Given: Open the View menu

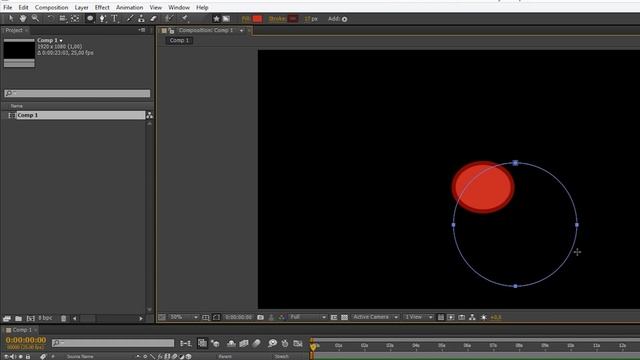Looking at the screenshot, I should [x=156, y=7].
